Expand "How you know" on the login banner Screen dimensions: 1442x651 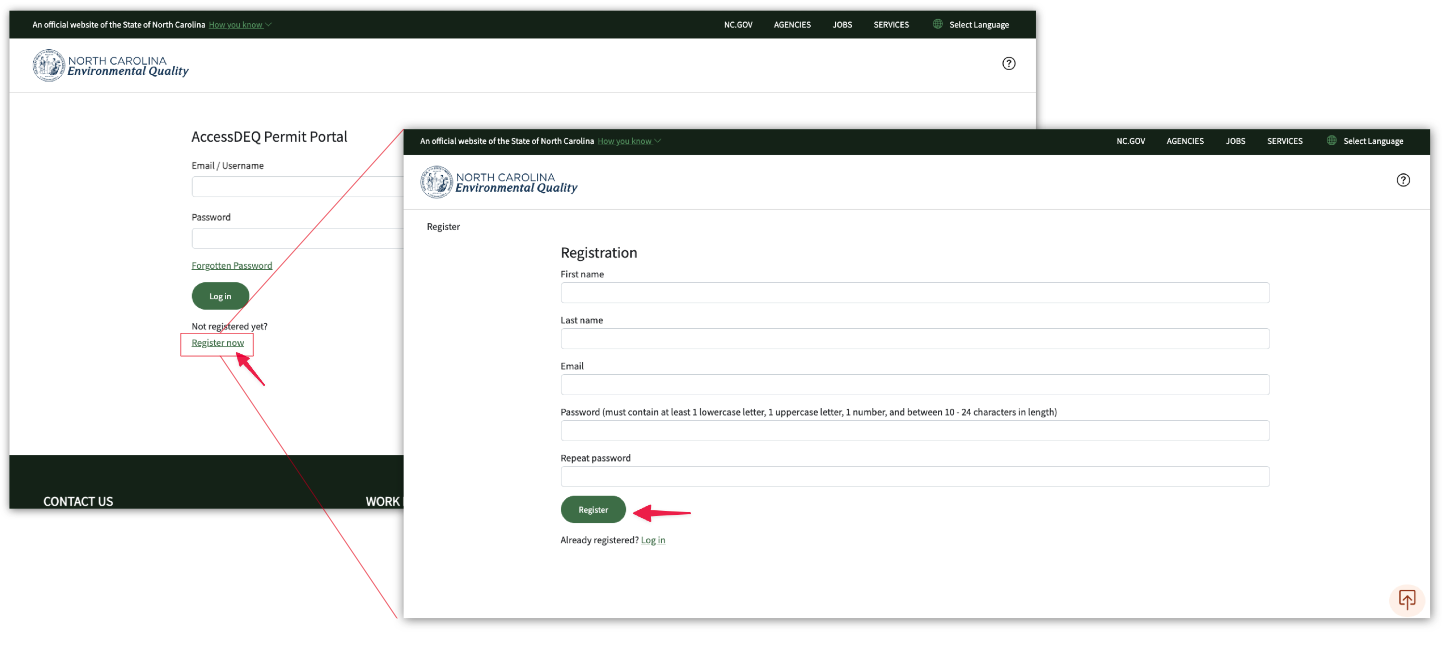tap(236, 25)
